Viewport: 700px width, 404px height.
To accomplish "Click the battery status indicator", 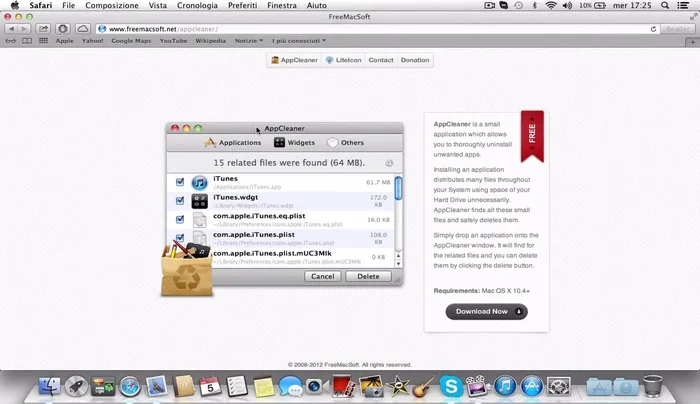I will click(592, 5).
